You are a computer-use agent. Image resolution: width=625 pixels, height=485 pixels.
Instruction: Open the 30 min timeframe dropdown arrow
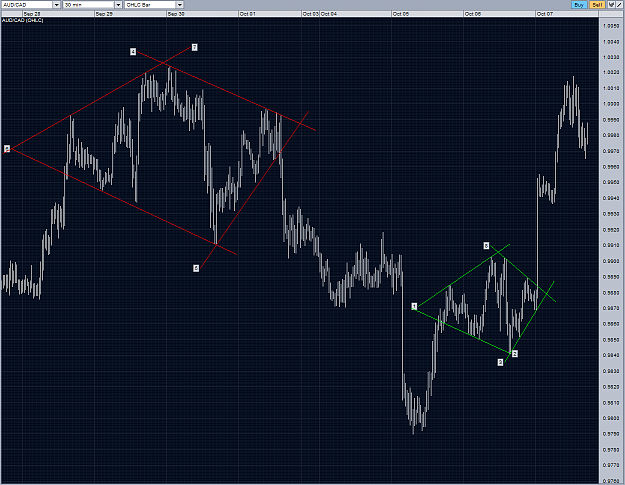click(x=118, y=5)
